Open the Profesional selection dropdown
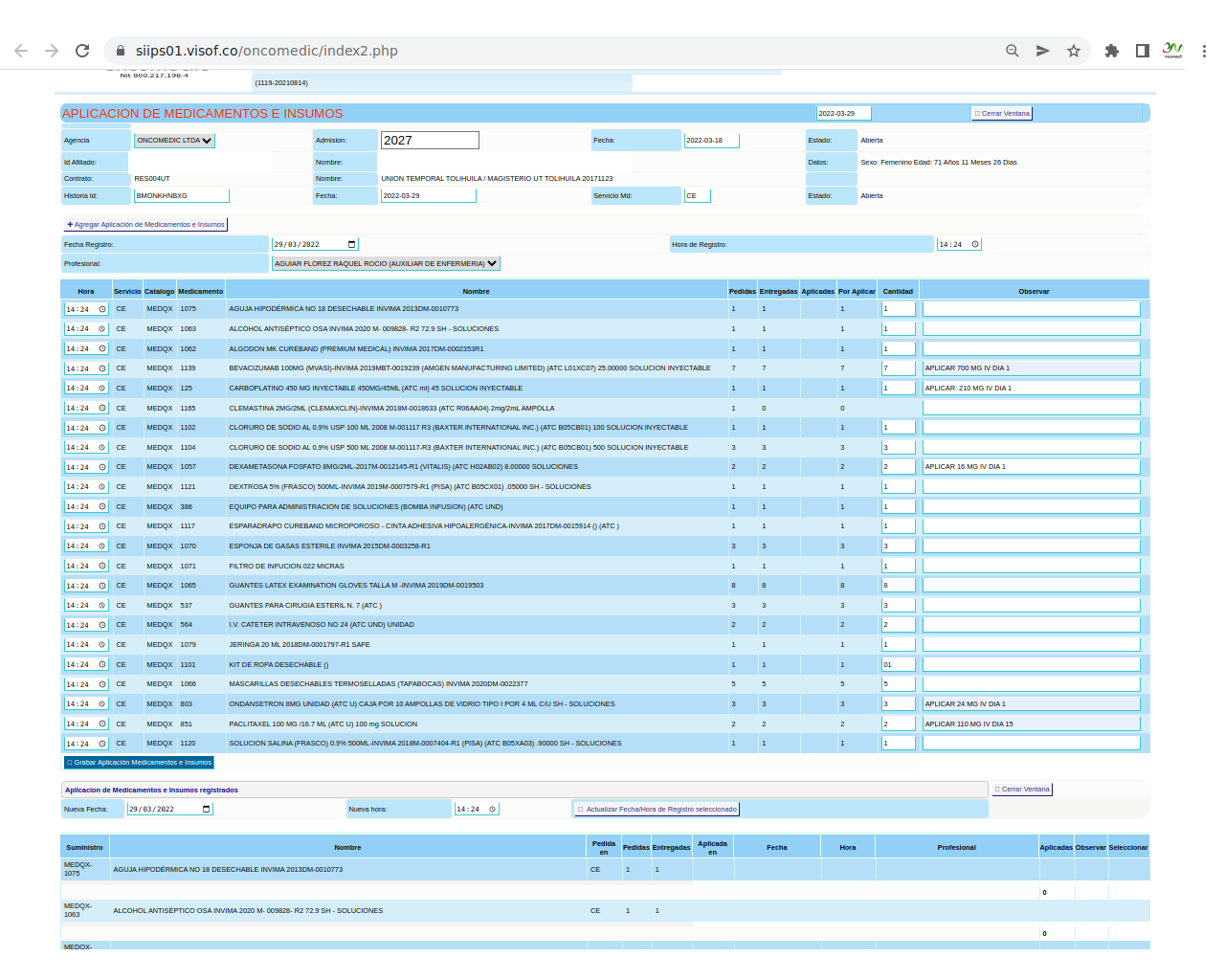The image size is (1225, 980). [x=386, y=263]
